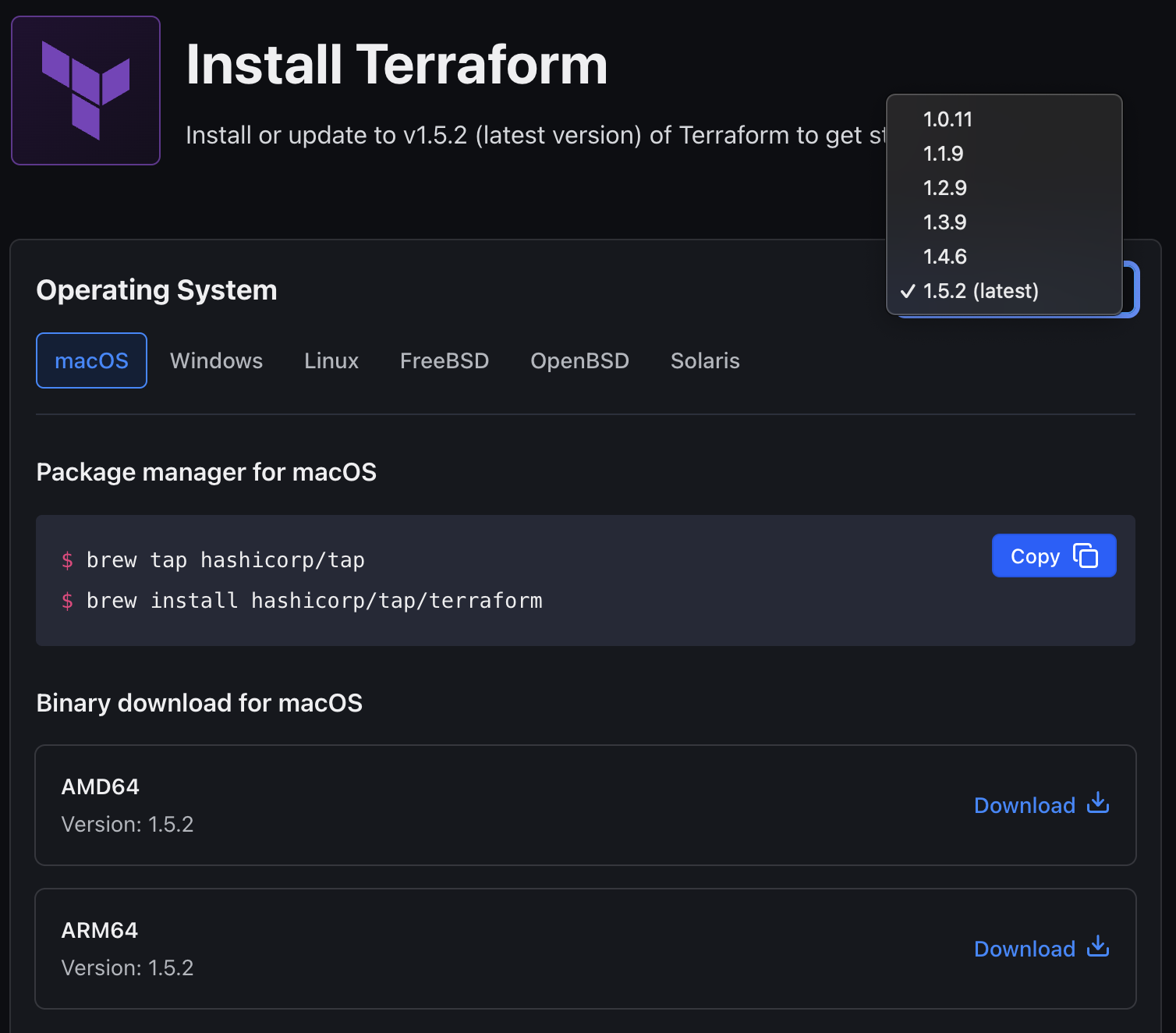This screenshot has width=1176, height=1033.
Task: Open the FreeBSD tab
Action: coord(445,360)
